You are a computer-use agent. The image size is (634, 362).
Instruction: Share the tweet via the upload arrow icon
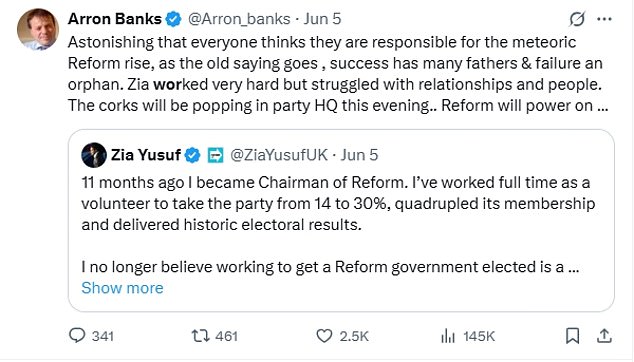[604, 336]
